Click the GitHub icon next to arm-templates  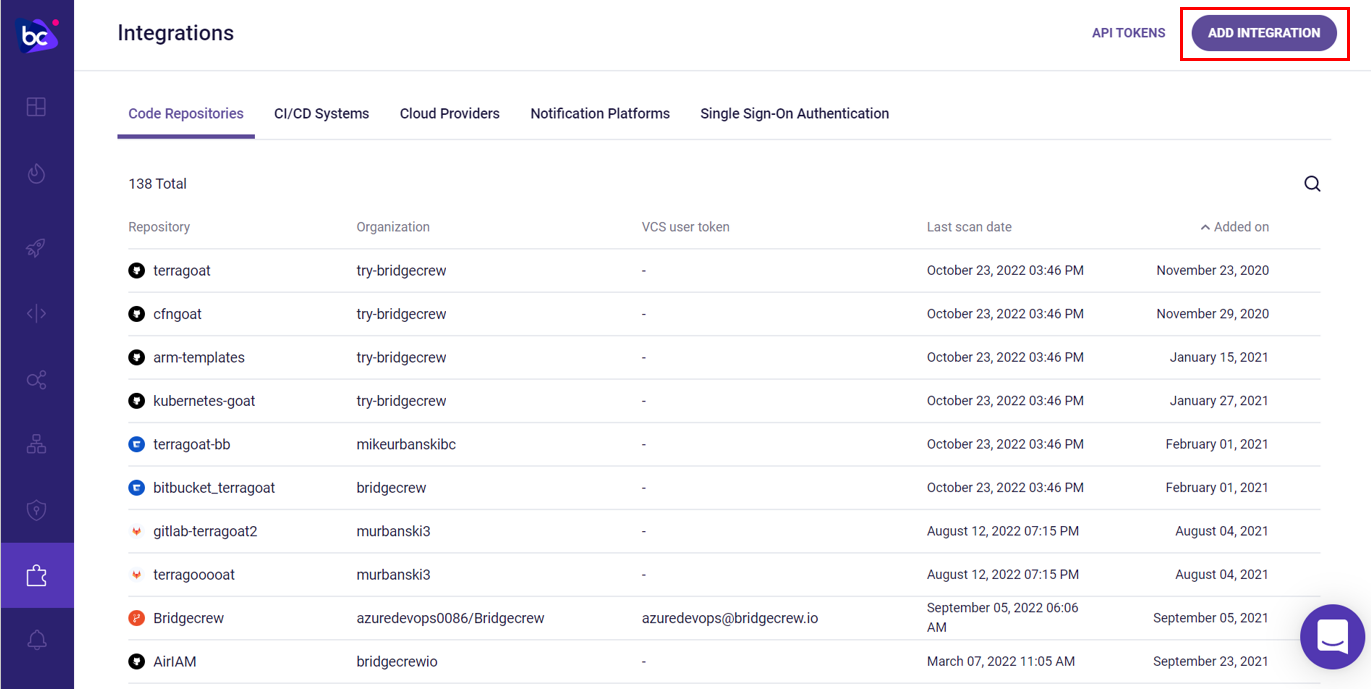[137, 358]
